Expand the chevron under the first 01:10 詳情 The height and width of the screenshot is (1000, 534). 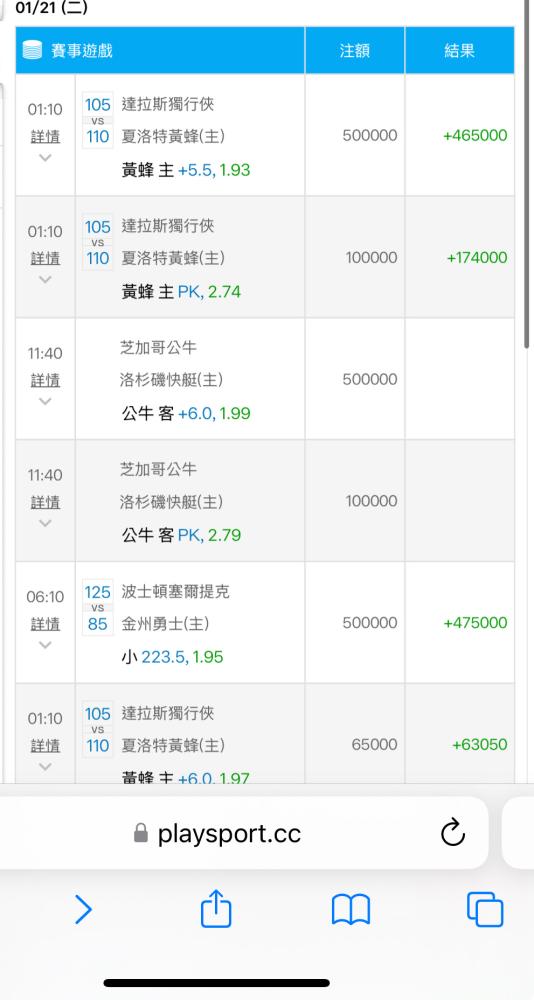point(45,158)
